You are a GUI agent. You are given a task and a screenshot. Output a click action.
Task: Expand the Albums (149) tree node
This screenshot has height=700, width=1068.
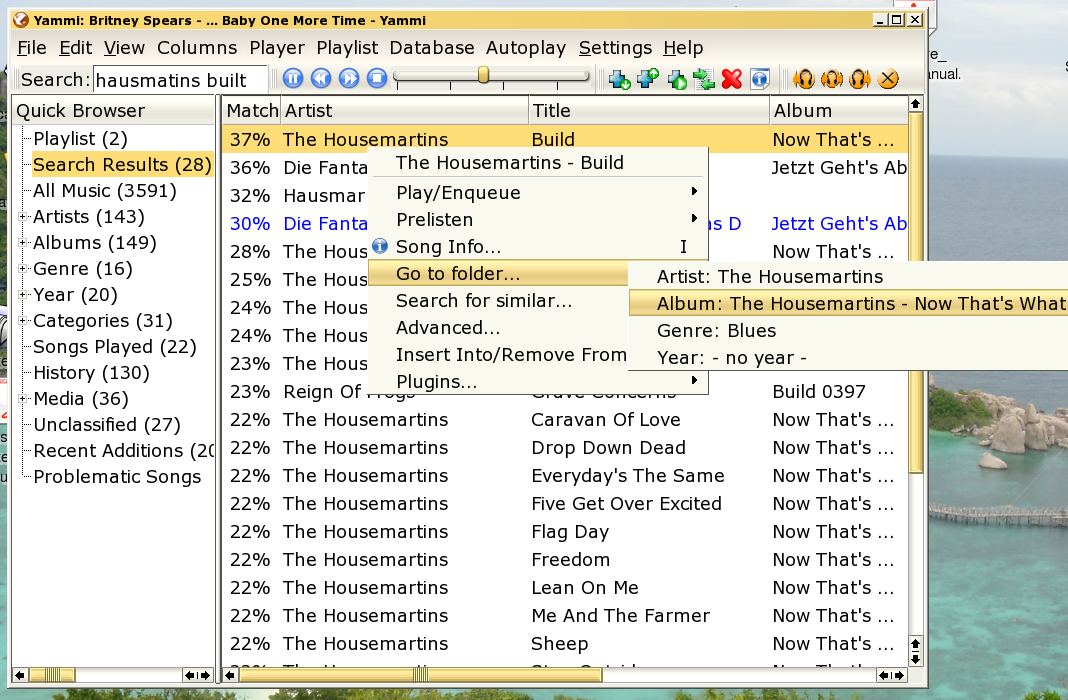(x=23, y=243)
